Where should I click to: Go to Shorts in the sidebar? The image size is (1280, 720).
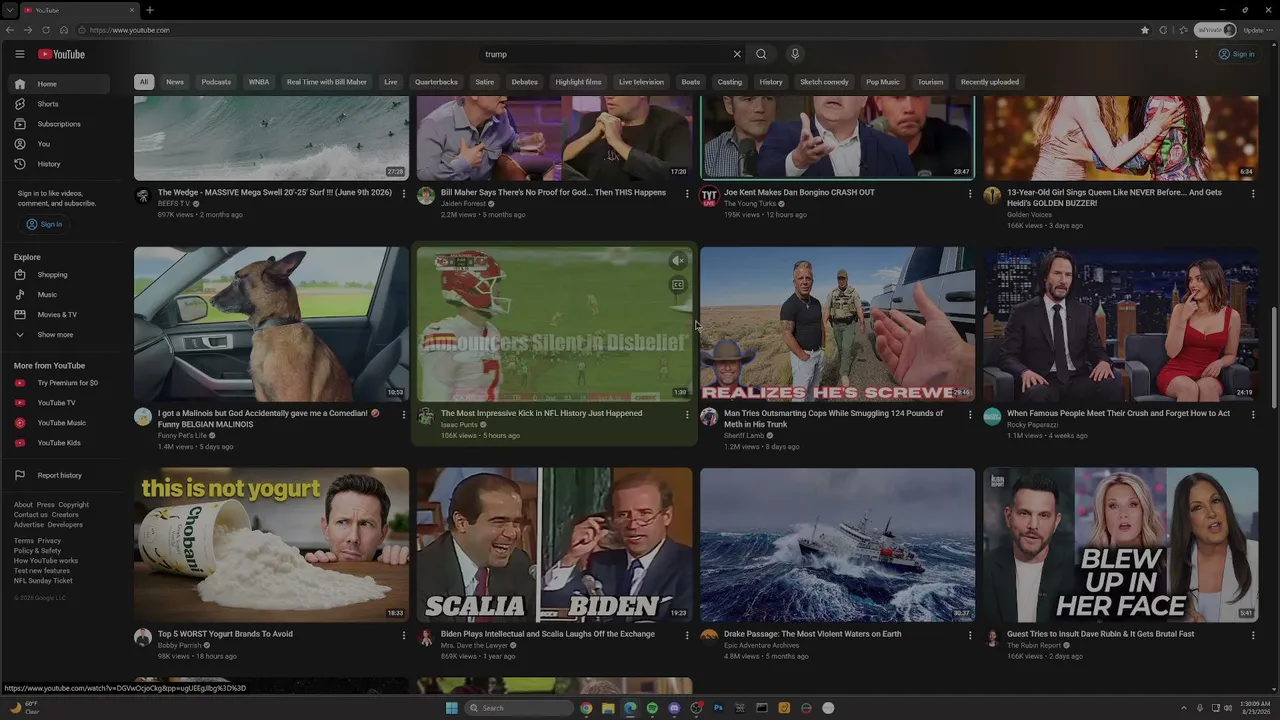click(x=60, y=104)
